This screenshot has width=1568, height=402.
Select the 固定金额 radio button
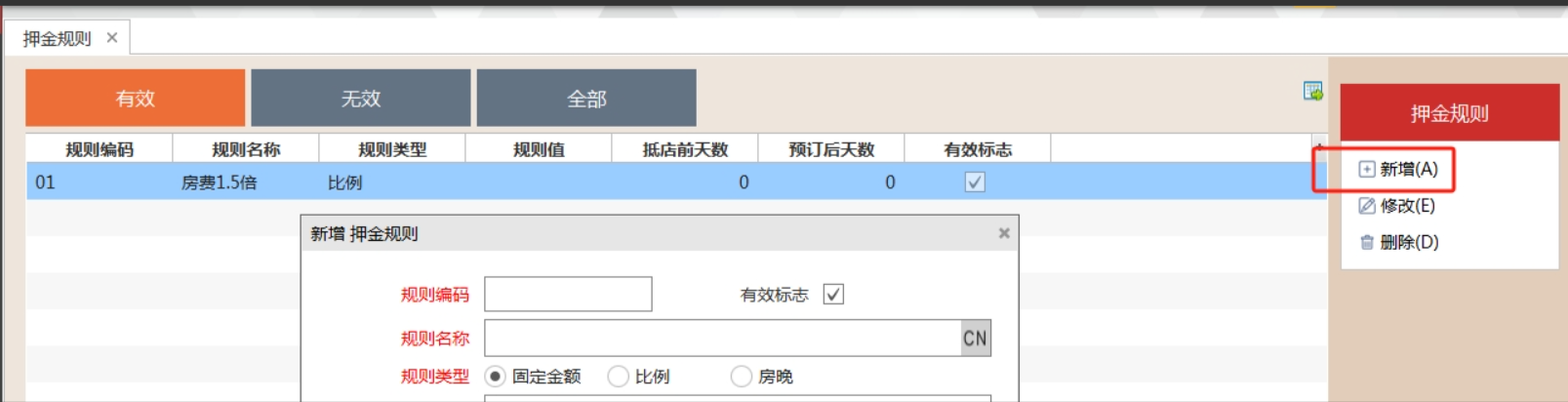coord(496,377)
